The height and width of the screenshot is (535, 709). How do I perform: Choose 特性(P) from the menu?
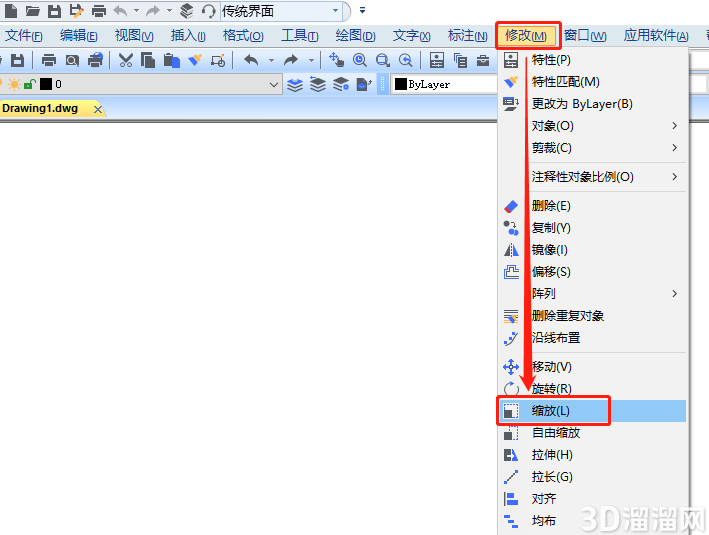click(x=593, y=60)
